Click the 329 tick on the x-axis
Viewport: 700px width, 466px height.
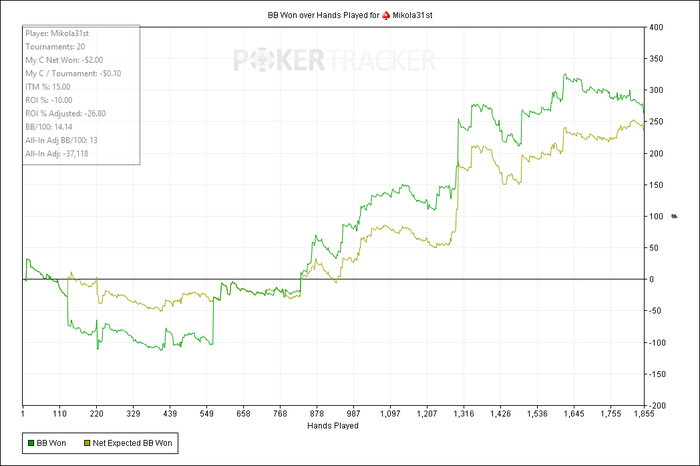pos(133,414)
